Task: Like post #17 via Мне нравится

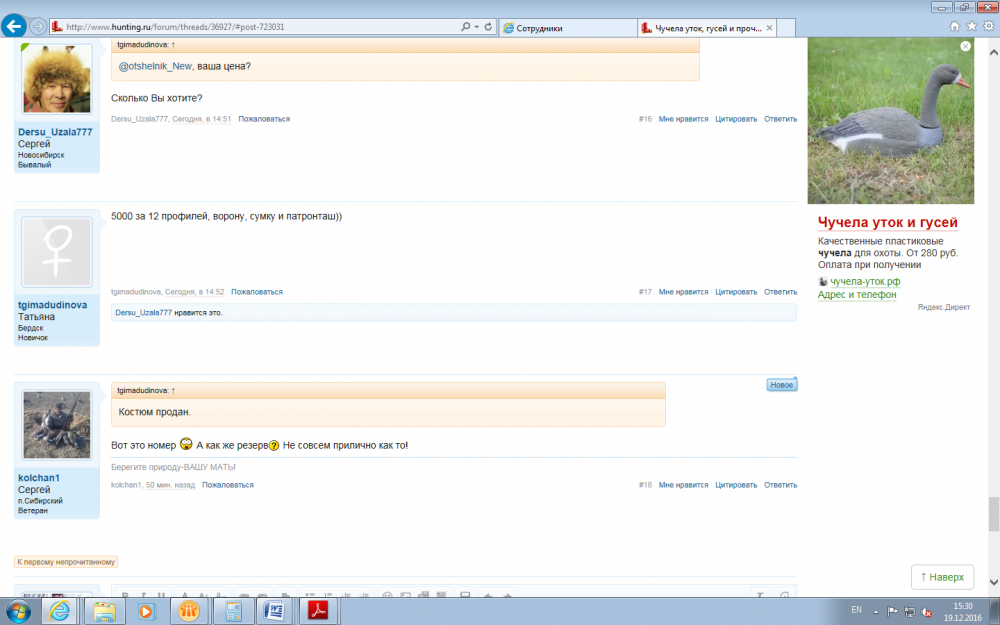Action: pos(683,292)
